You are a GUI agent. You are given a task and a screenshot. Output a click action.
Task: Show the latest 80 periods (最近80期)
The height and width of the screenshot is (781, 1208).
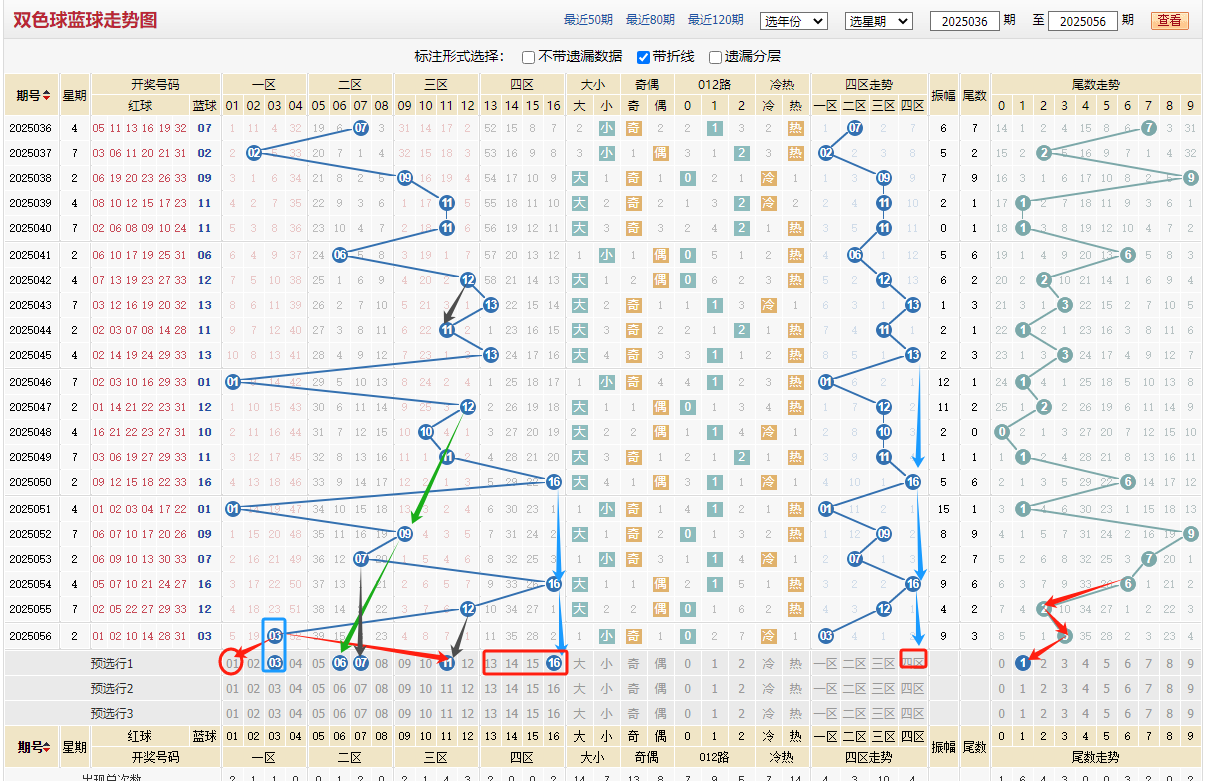point(650,20)
